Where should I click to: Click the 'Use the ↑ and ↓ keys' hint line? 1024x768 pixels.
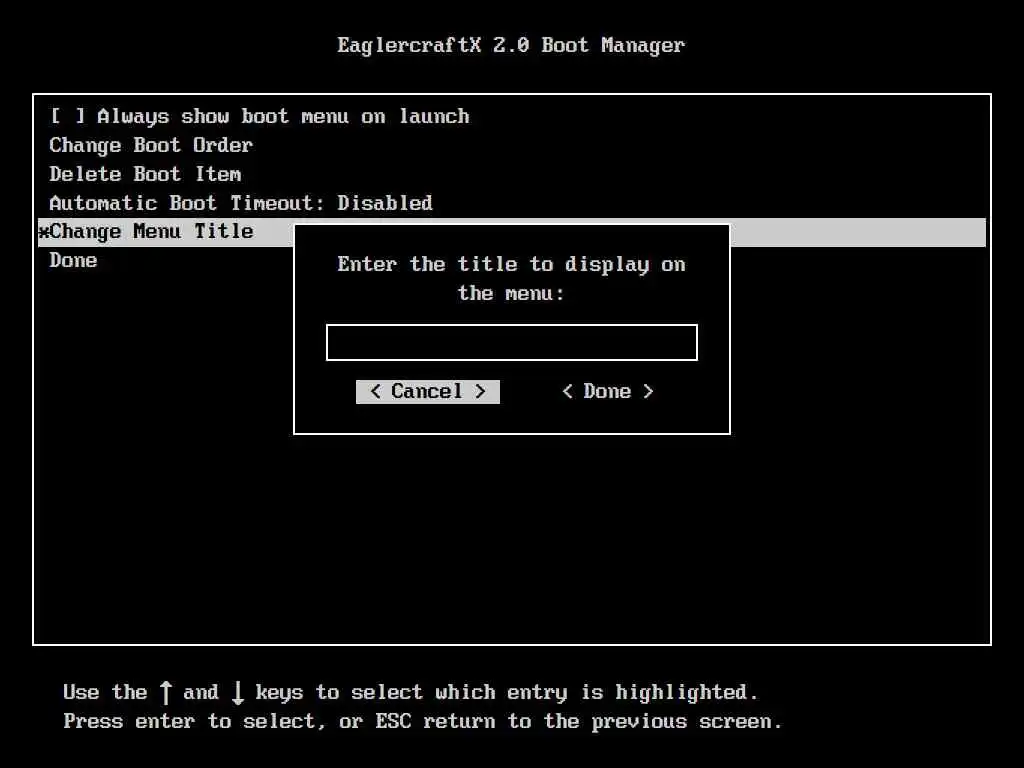[x=411, y=692]
